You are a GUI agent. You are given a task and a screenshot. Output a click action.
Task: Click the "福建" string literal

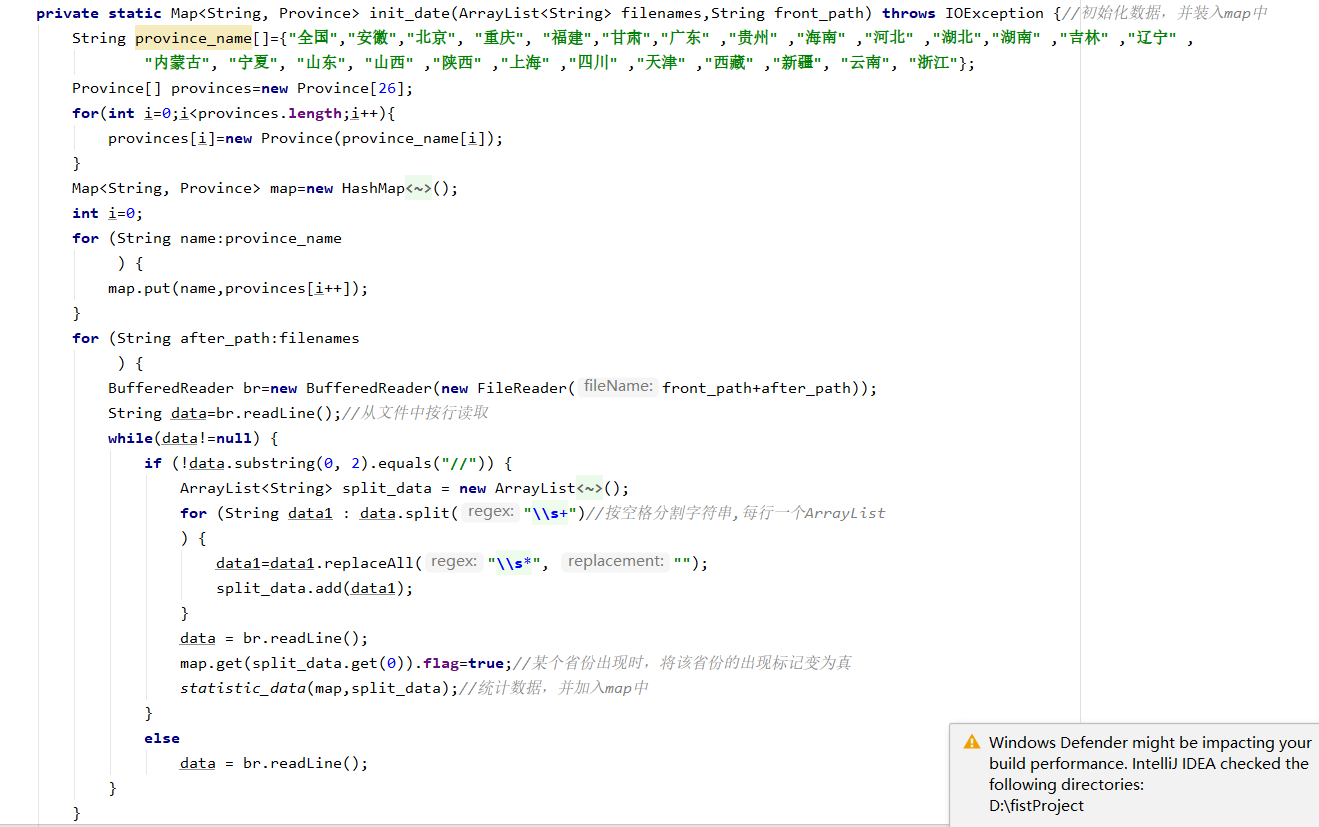(567, 38)
